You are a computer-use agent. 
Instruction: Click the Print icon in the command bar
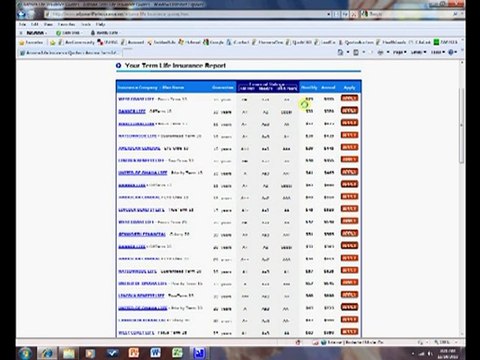click(x=380, y=52)
